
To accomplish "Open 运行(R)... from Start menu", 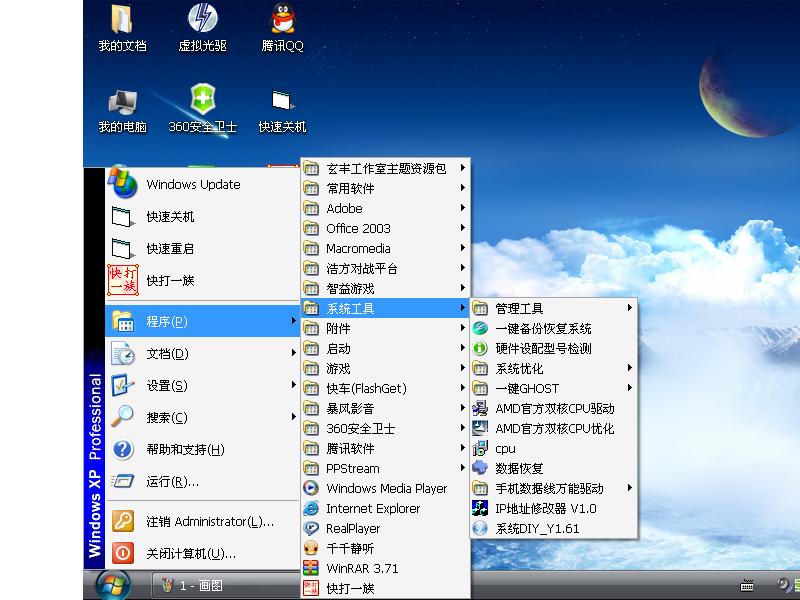I will [x=172, y=481].
